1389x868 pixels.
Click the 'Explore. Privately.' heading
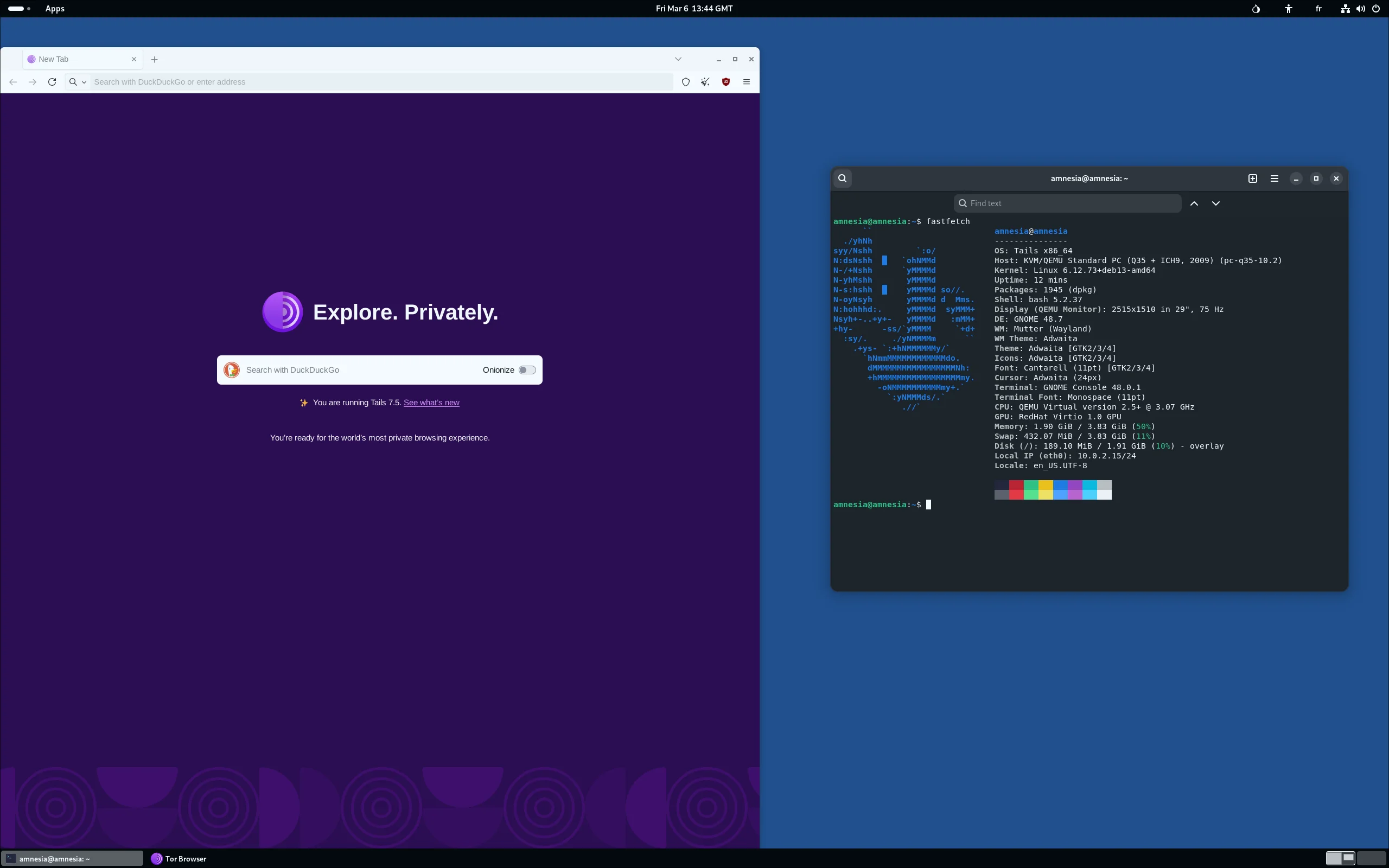(405, 312)
